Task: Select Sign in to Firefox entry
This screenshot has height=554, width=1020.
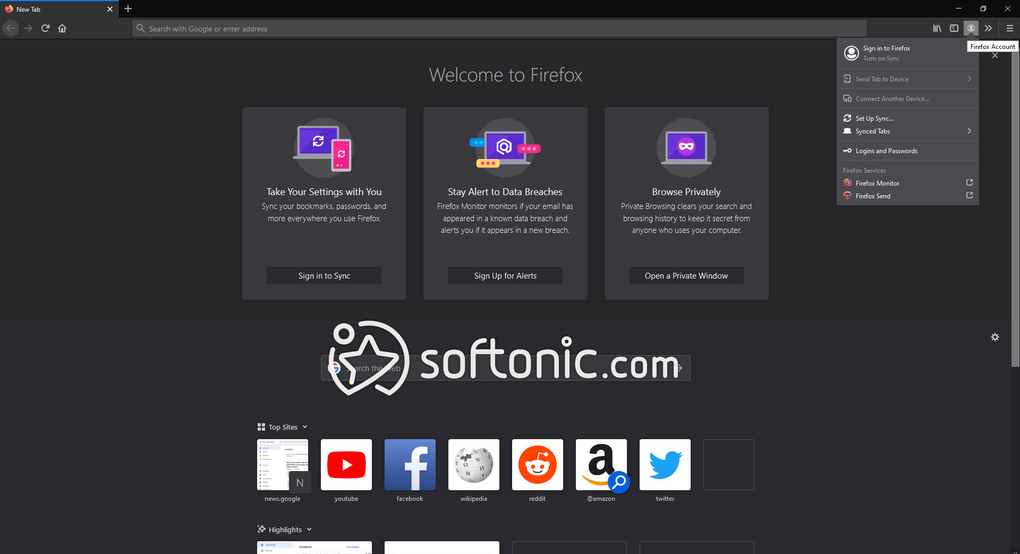Action: [907, 53]
